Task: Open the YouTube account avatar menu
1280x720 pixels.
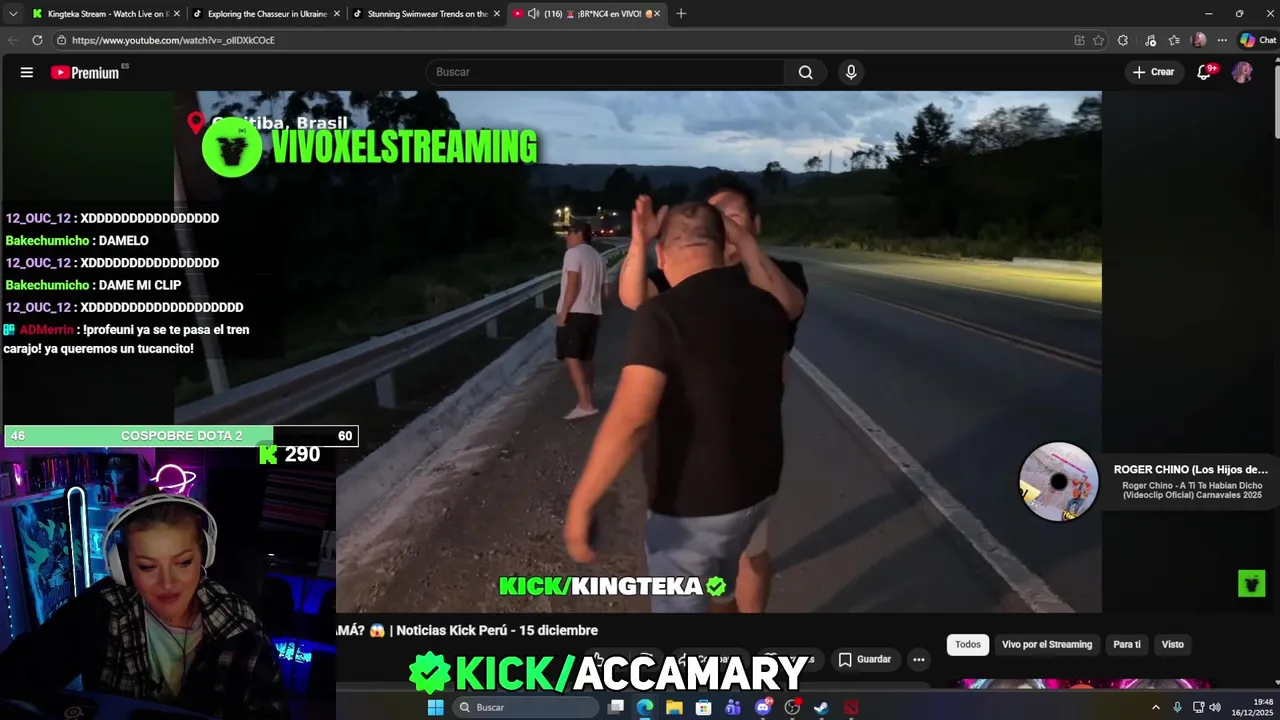Action: pyautogui.click(x=1242, y=72)
